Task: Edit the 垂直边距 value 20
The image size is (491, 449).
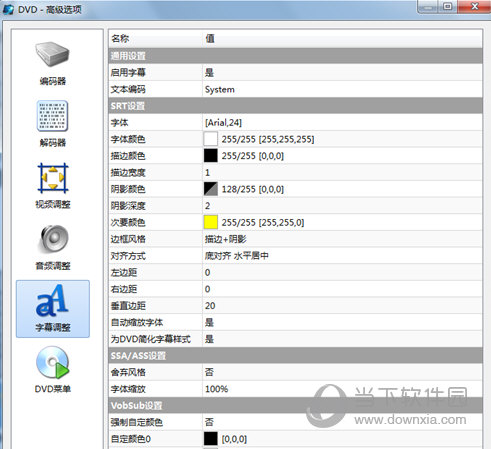Action: 210,306
